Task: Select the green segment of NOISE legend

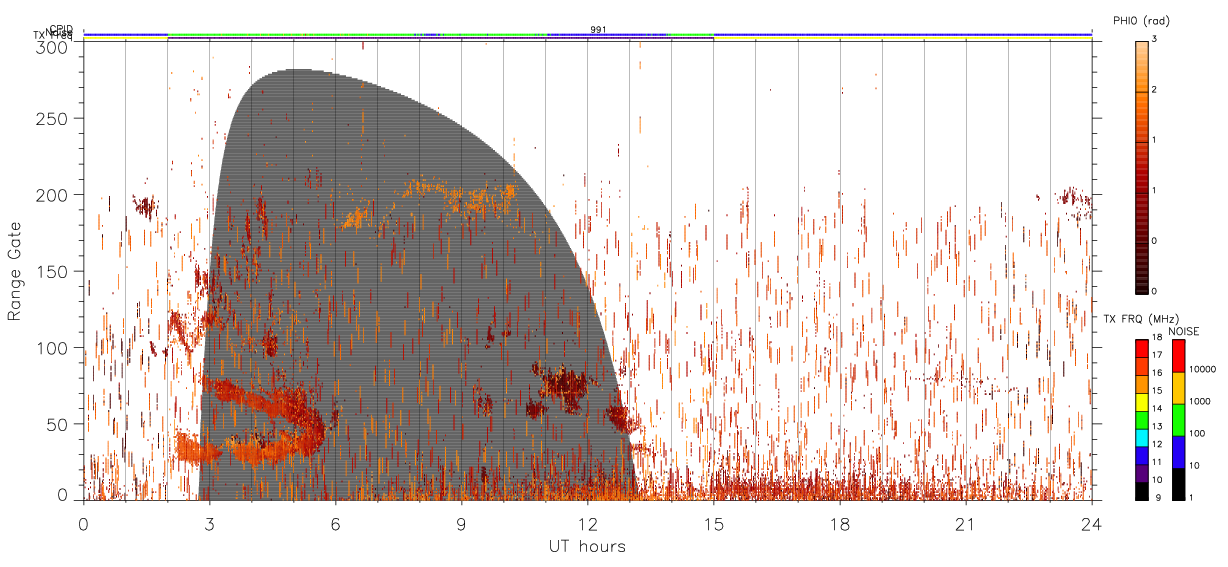Action: (x=1178, y=420)
